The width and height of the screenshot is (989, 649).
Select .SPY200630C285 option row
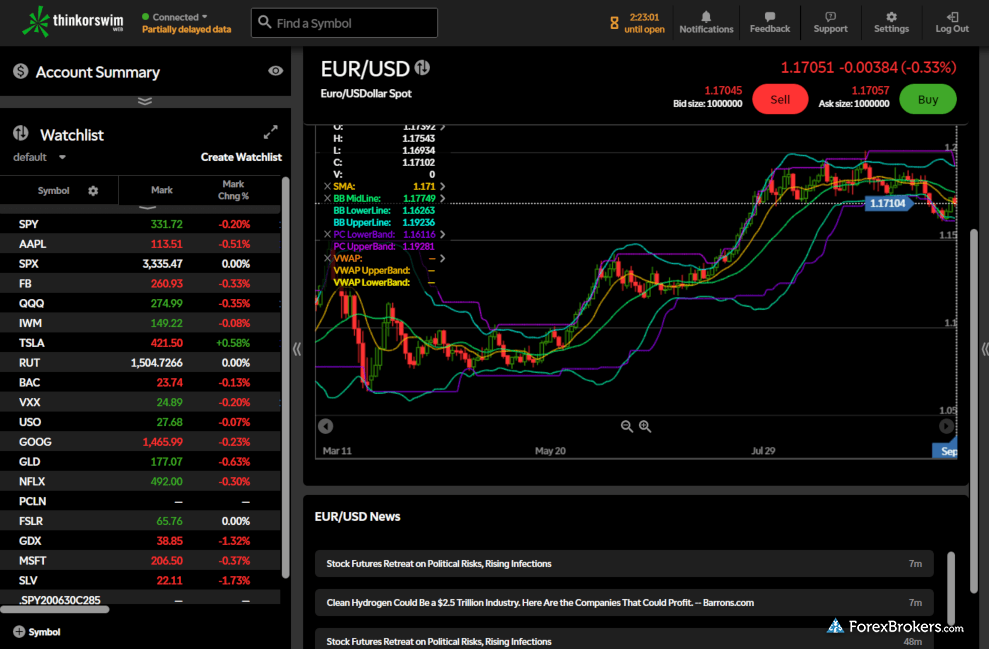pyautogui.click(x=141, y=598)
